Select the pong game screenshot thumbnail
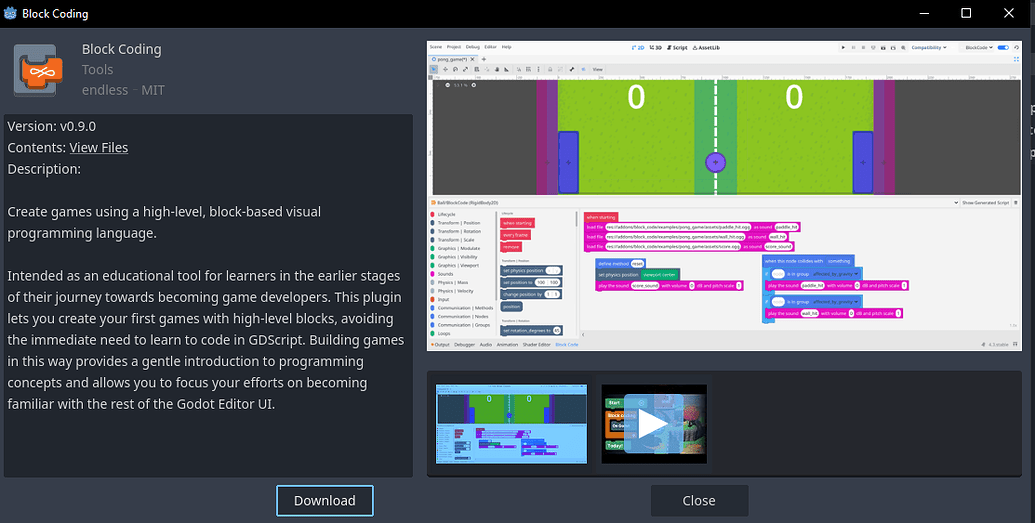The image size is (1035, 523). point(511,424)
